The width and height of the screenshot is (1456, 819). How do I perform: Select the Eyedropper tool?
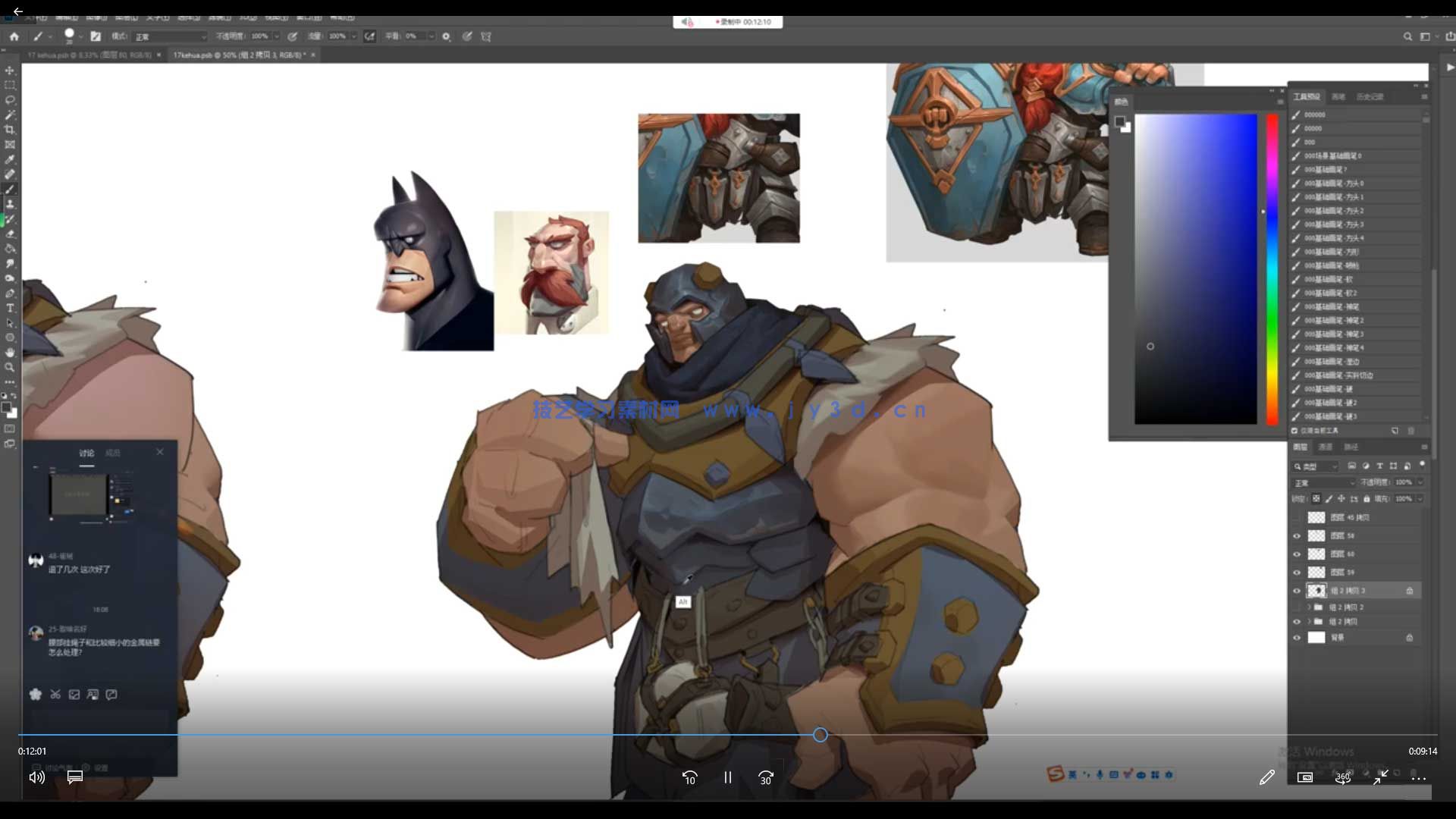tap(10, 159)
